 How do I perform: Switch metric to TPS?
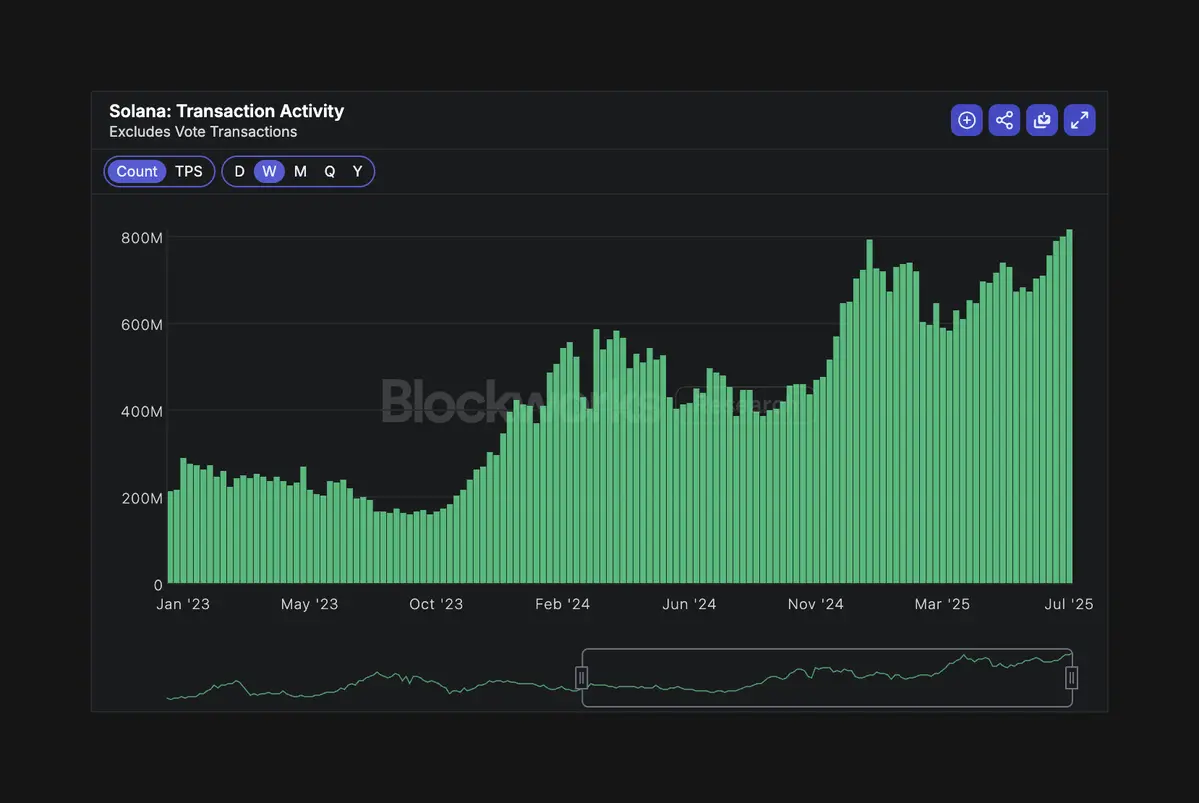coord(189,171)
